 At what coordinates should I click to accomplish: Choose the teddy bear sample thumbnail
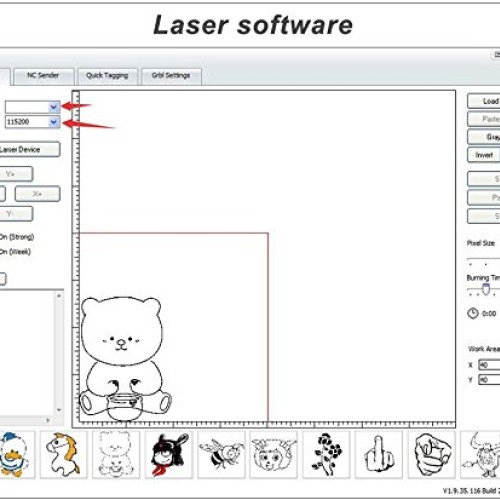116,454
